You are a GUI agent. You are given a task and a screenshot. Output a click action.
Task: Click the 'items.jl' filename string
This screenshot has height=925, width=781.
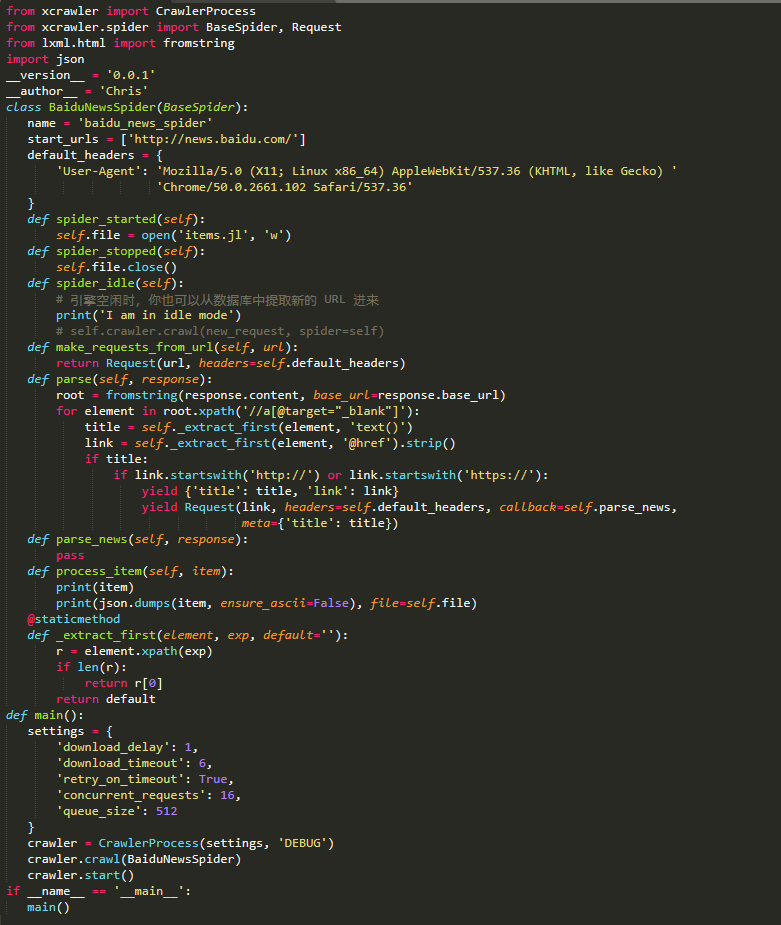(x=213, y=235)
